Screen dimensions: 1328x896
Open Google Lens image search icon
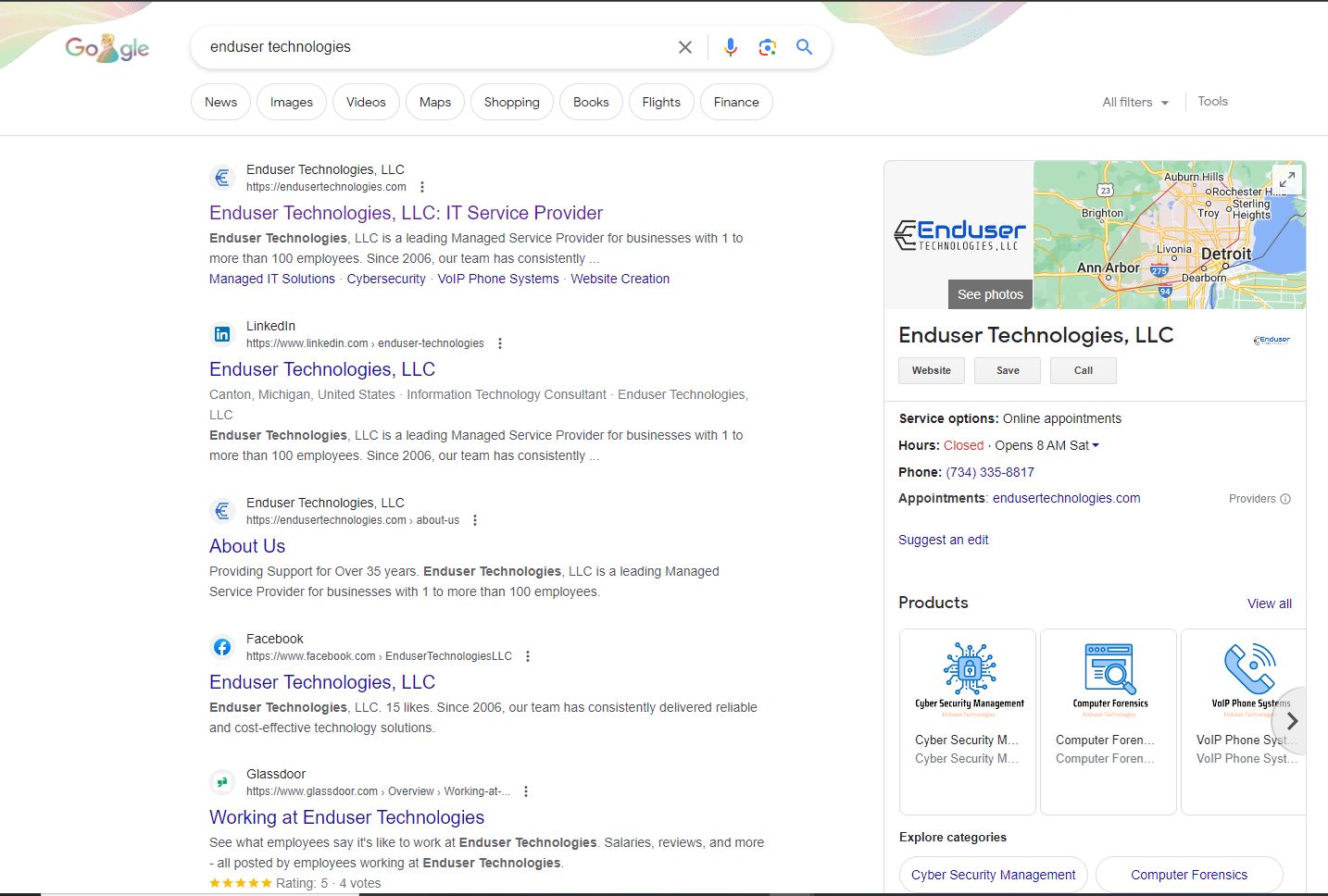point(767,47)
